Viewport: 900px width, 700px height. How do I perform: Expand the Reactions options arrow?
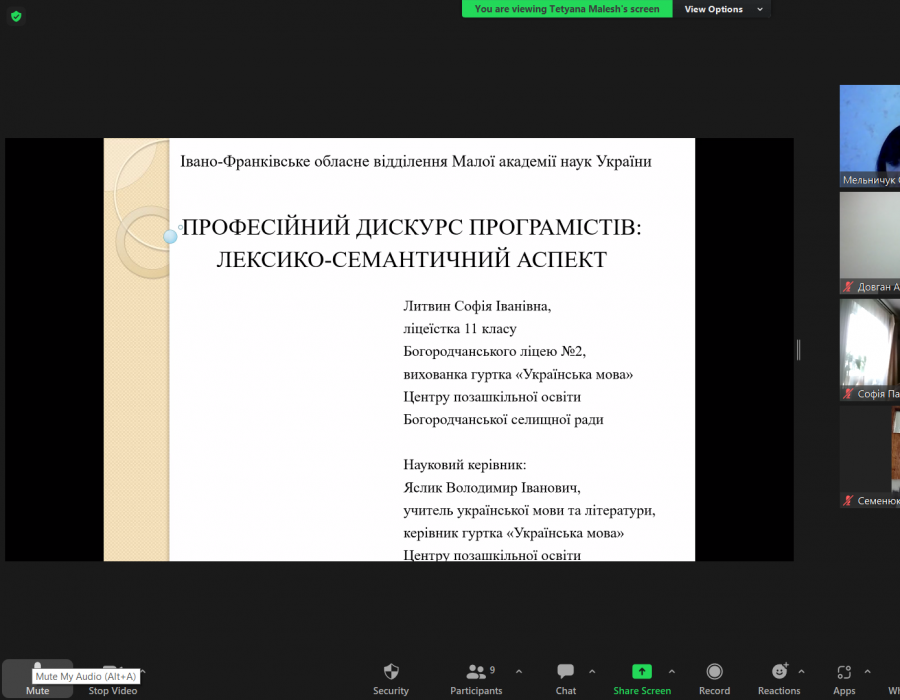pos(801,672)
